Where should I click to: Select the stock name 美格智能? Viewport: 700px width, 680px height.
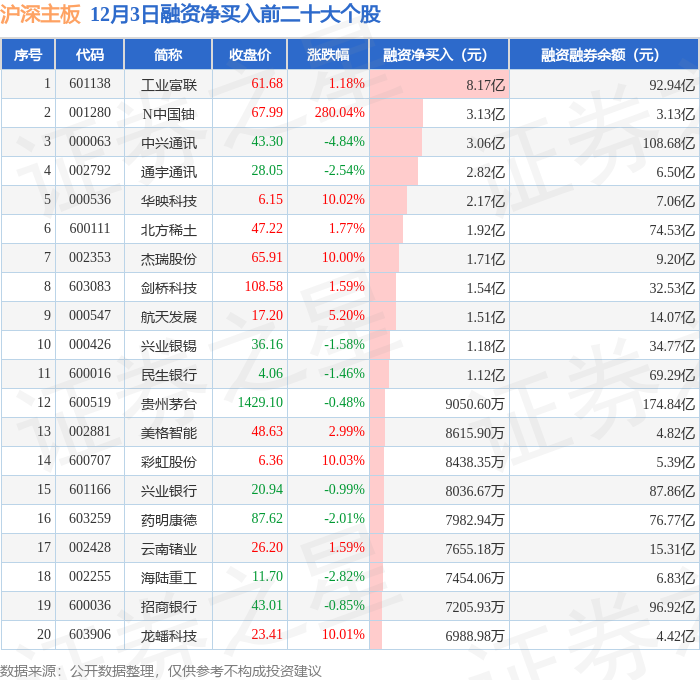point(169,433)
